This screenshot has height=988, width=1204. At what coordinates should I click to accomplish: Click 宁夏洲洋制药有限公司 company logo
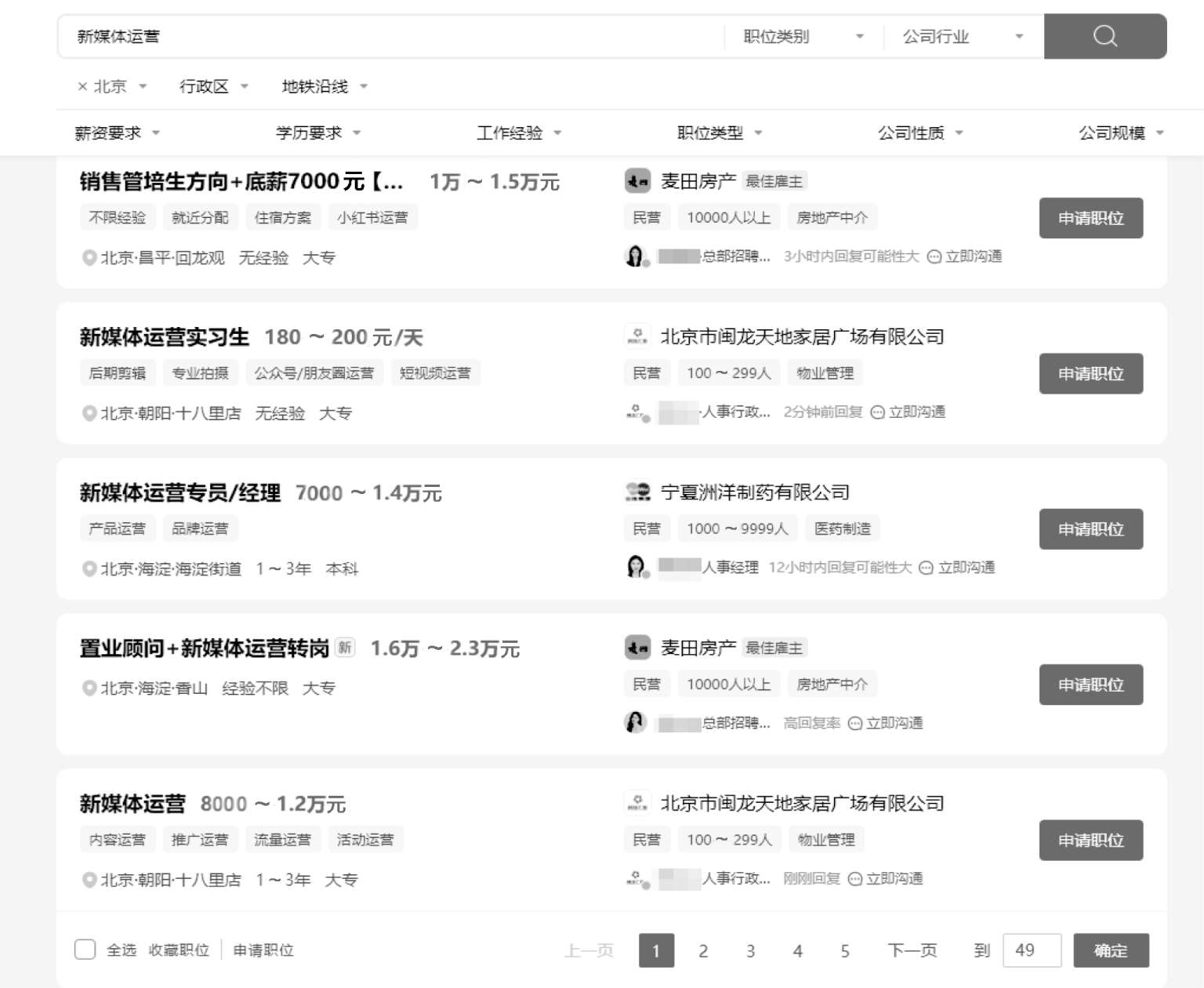tap(637, 492)
